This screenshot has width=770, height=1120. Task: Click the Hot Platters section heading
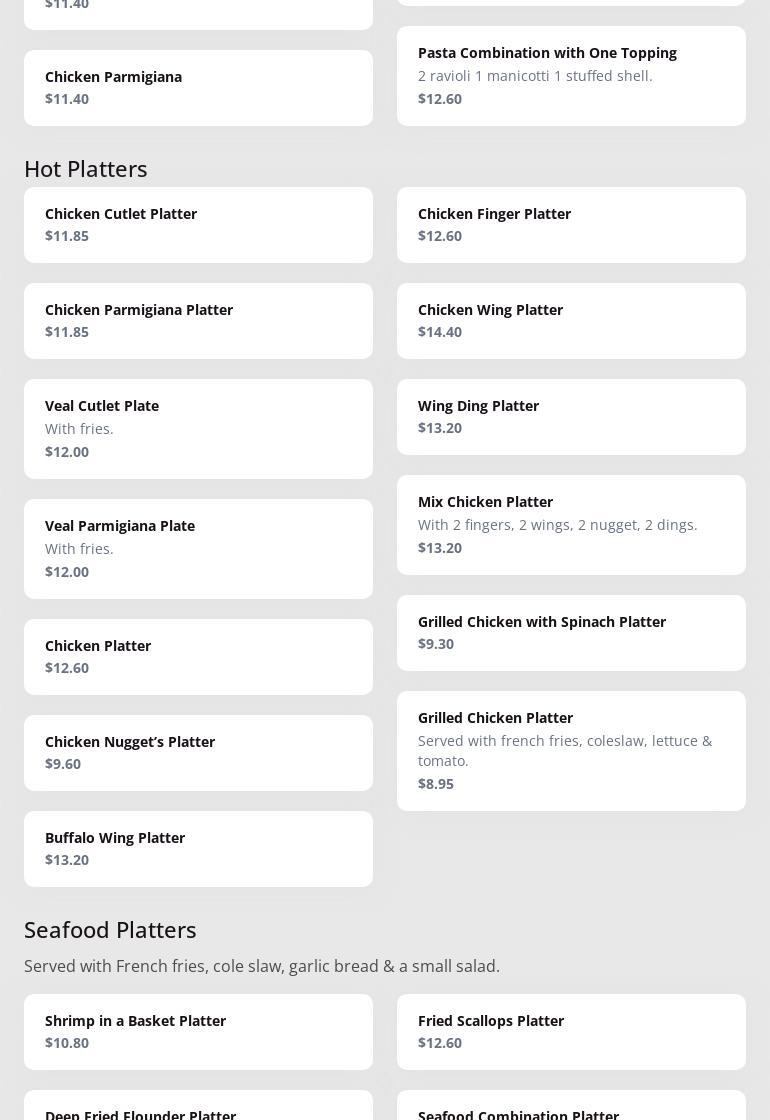coord(86,169)
